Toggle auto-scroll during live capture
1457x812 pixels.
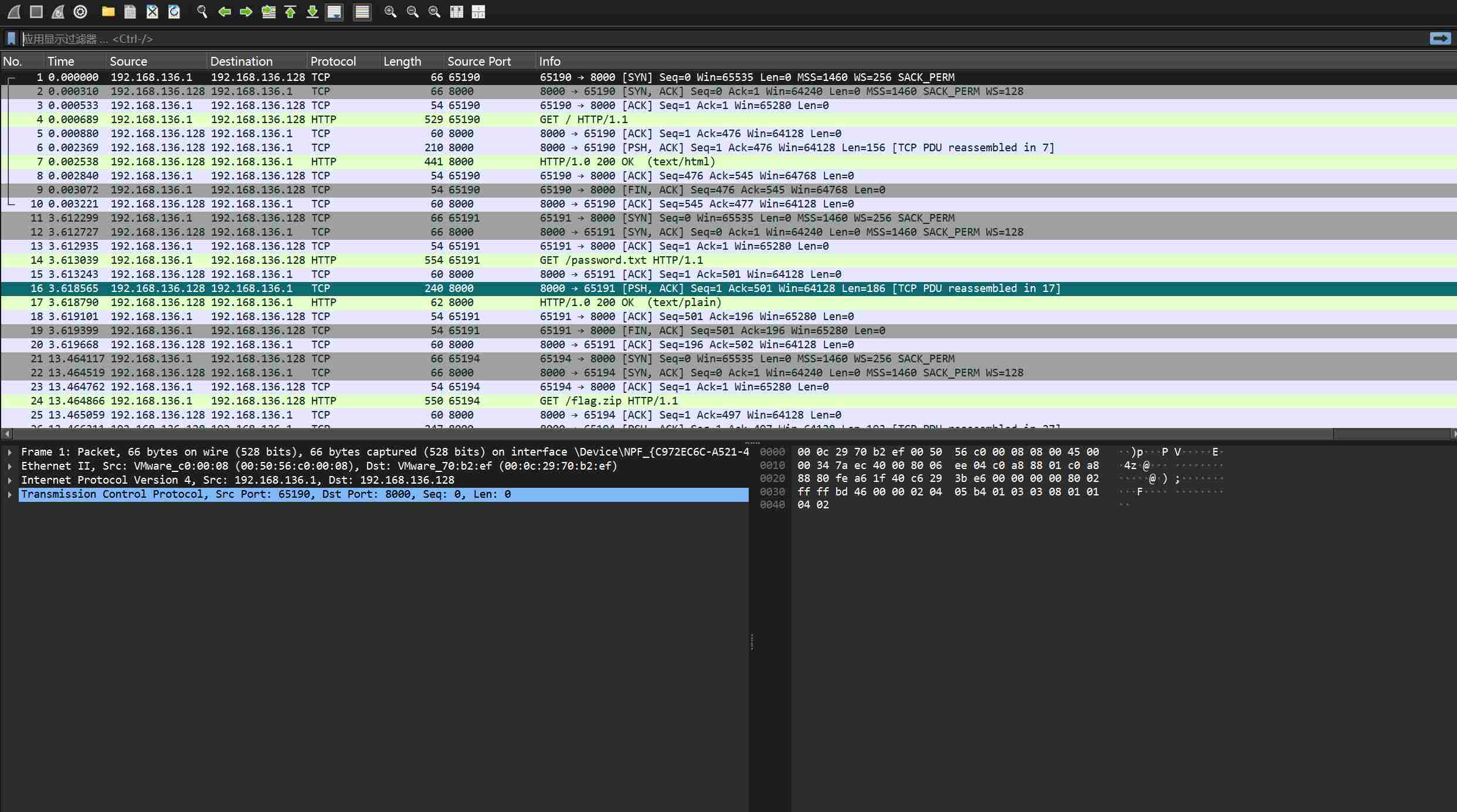coord(334,12)
